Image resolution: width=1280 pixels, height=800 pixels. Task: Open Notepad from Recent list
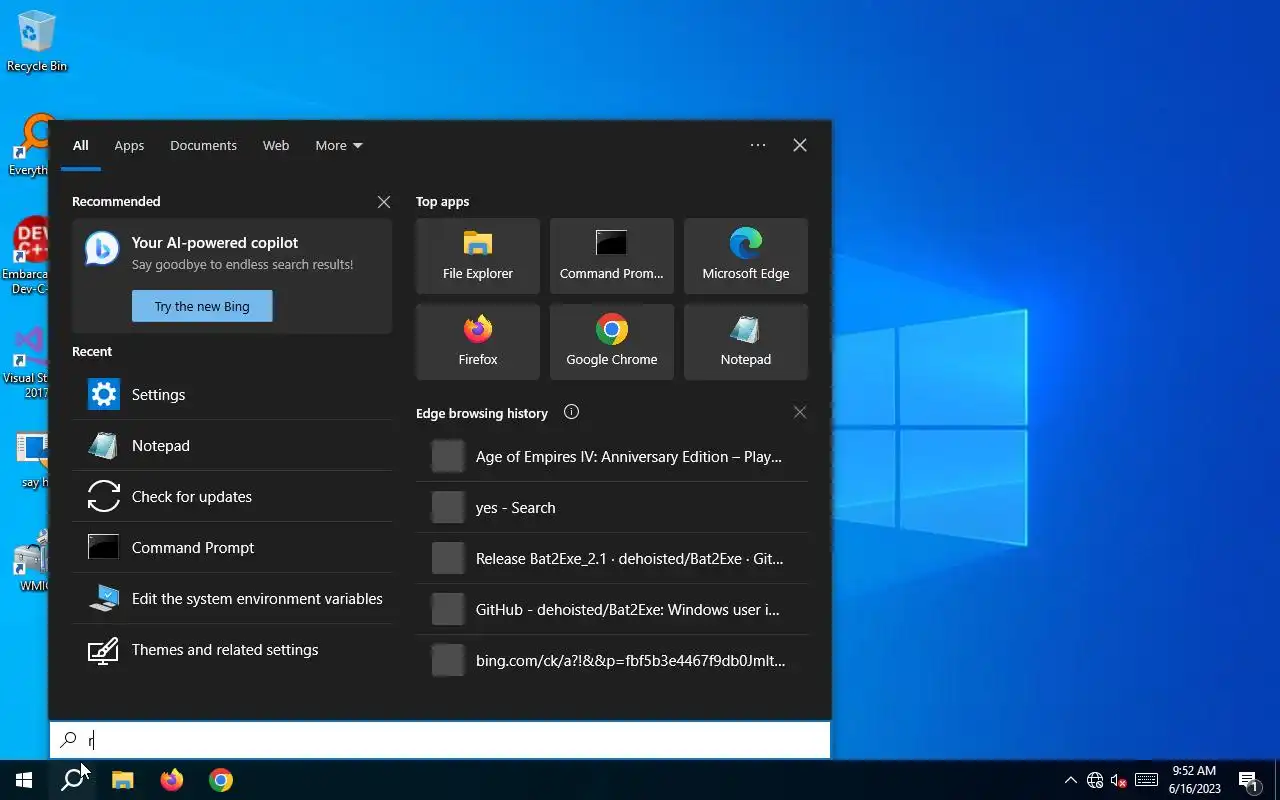tap(232, 445)
